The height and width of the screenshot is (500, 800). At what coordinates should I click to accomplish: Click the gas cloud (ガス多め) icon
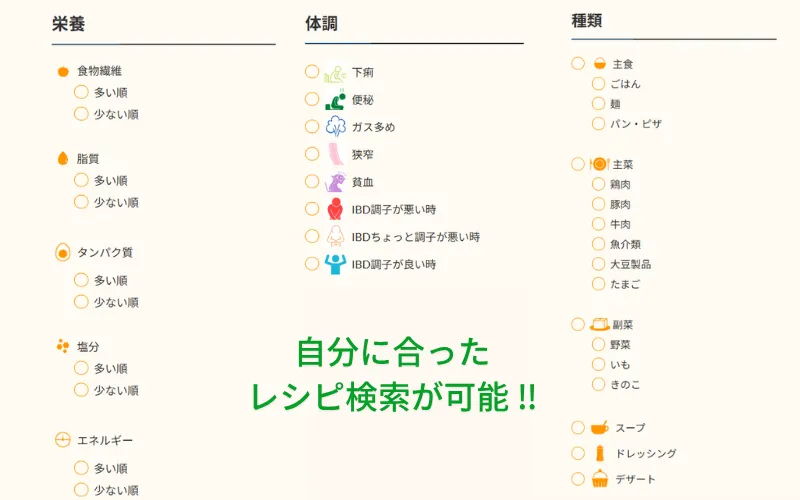click(335, 127)
